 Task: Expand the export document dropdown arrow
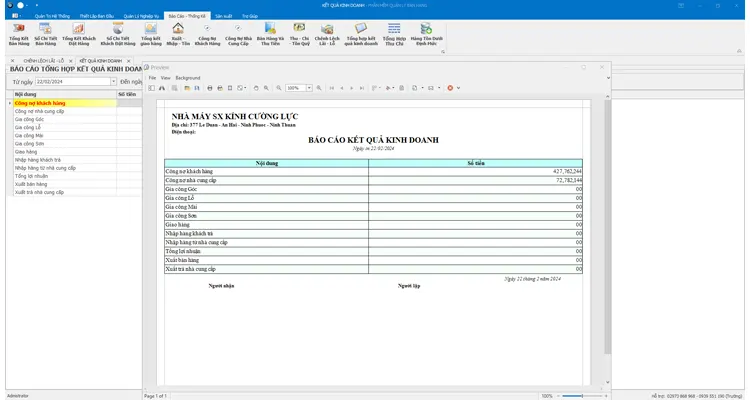click(422, 88)
